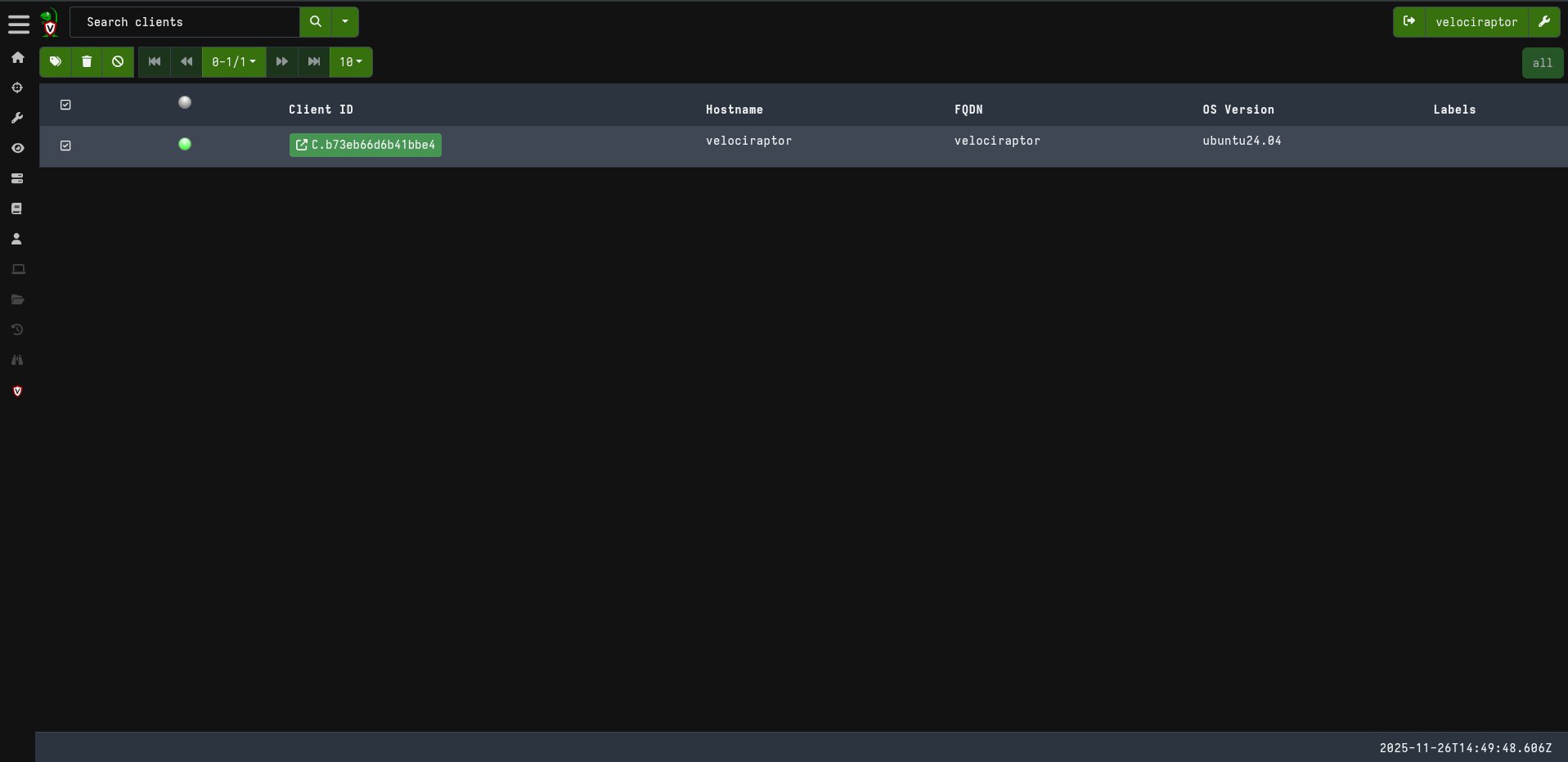
Task: Open the page size 10 dropdown
Action: pos(351,62)
